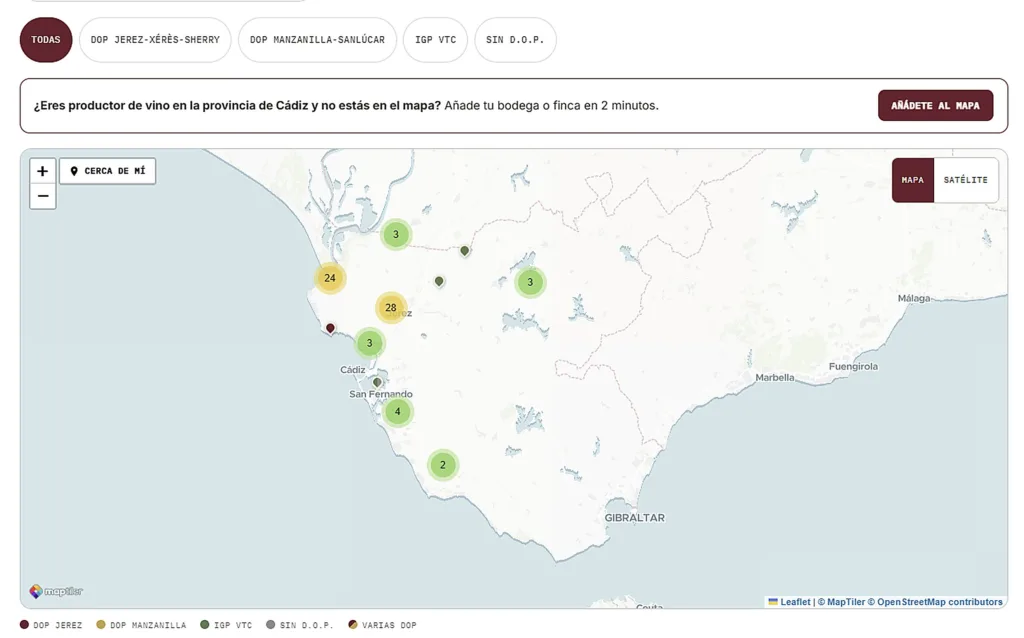Filter by Sin D.O.P.

click(x=515, y=40)
